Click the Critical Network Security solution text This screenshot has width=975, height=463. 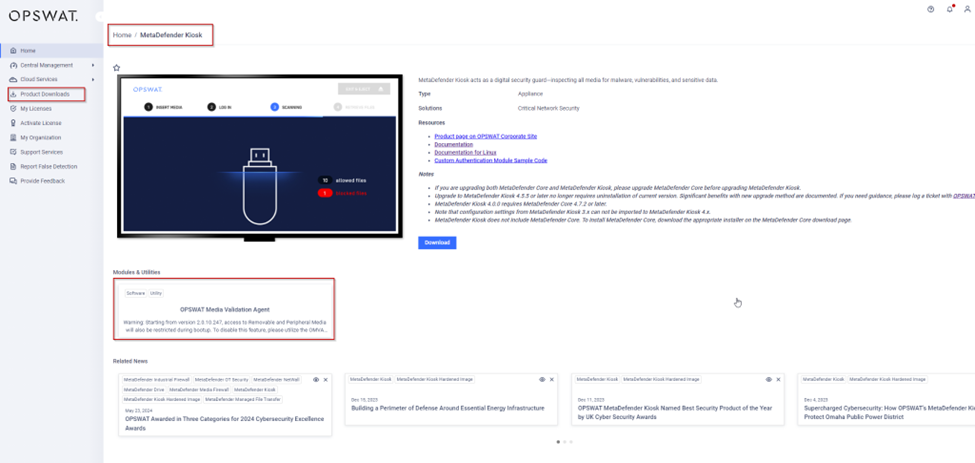pos(548,108)
